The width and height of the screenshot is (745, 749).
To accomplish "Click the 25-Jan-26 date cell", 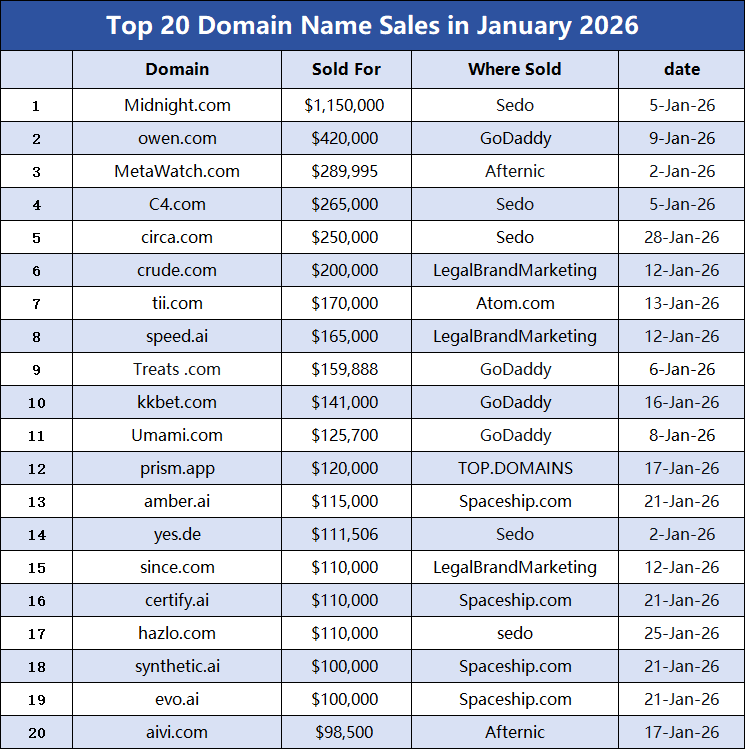I will tap(682, 632).
